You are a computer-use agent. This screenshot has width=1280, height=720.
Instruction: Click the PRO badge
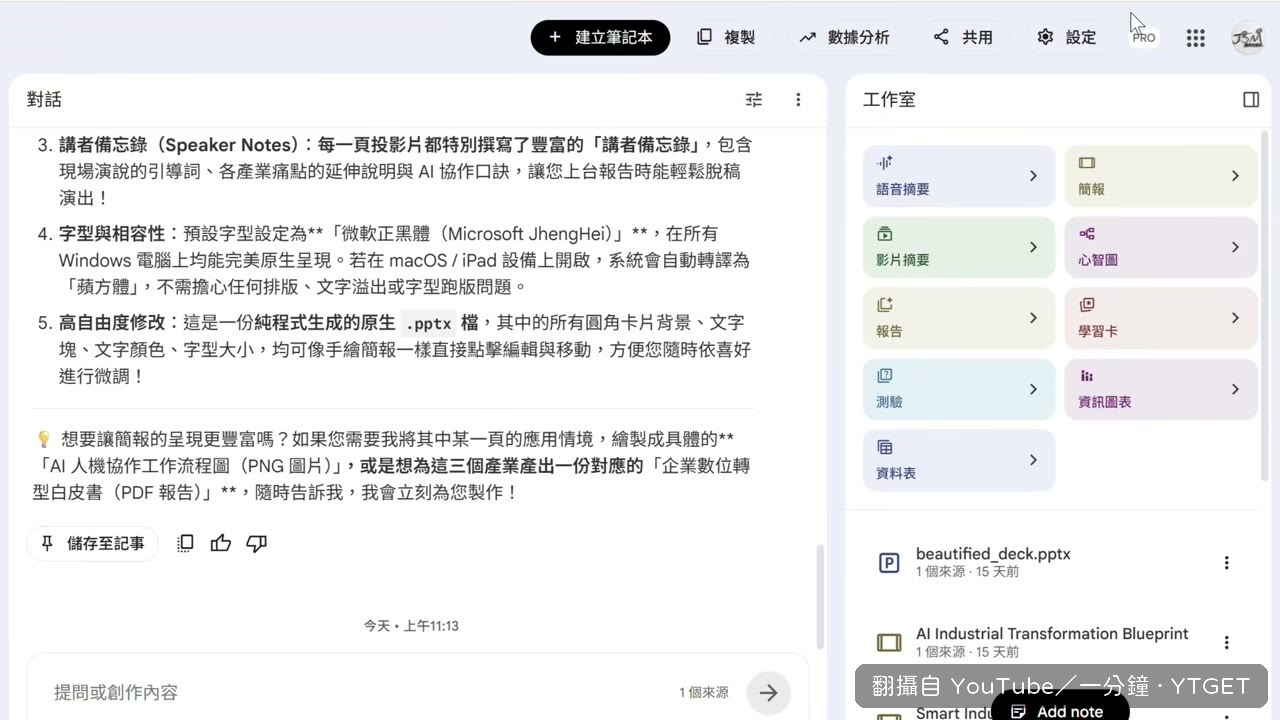(x=1144, y=37)
